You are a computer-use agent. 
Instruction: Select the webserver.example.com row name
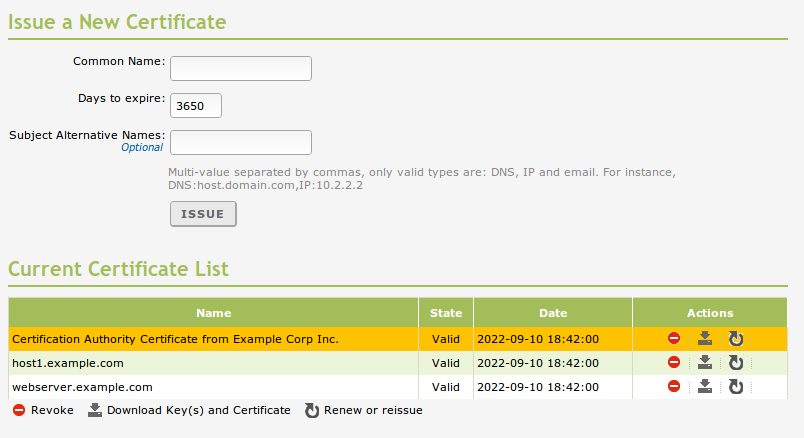(82, 387)
